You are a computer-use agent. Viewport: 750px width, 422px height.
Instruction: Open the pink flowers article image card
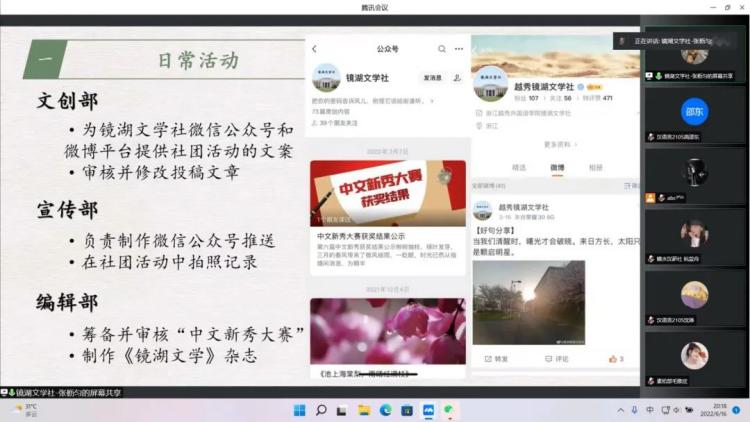click(x=388, y=331)
